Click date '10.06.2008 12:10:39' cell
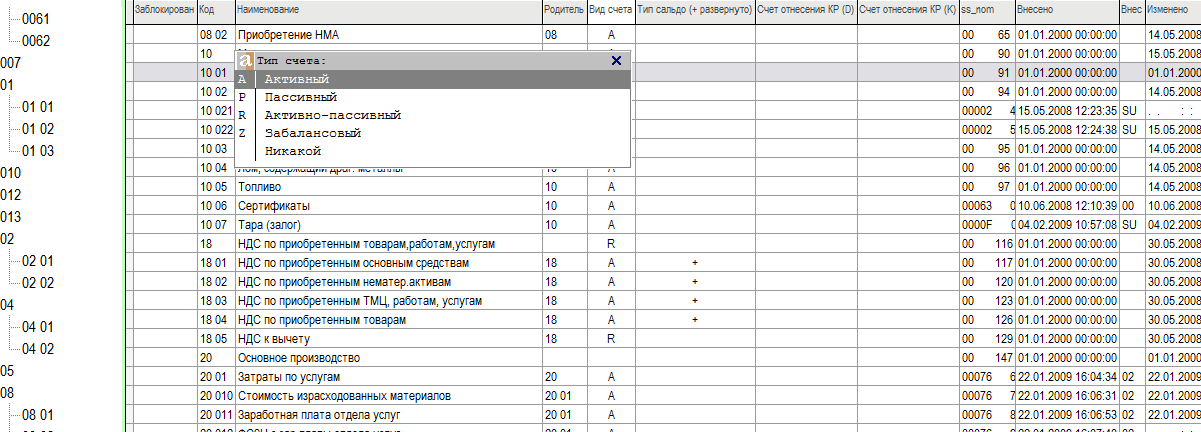 click(1067, 206)
